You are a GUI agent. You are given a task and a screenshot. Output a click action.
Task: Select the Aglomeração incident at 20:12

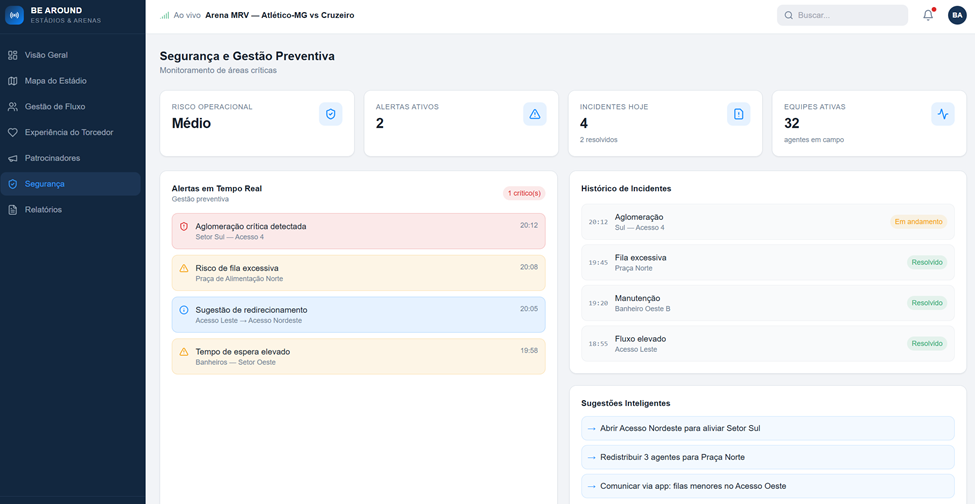pyautogui.click(x=768, y=222)
